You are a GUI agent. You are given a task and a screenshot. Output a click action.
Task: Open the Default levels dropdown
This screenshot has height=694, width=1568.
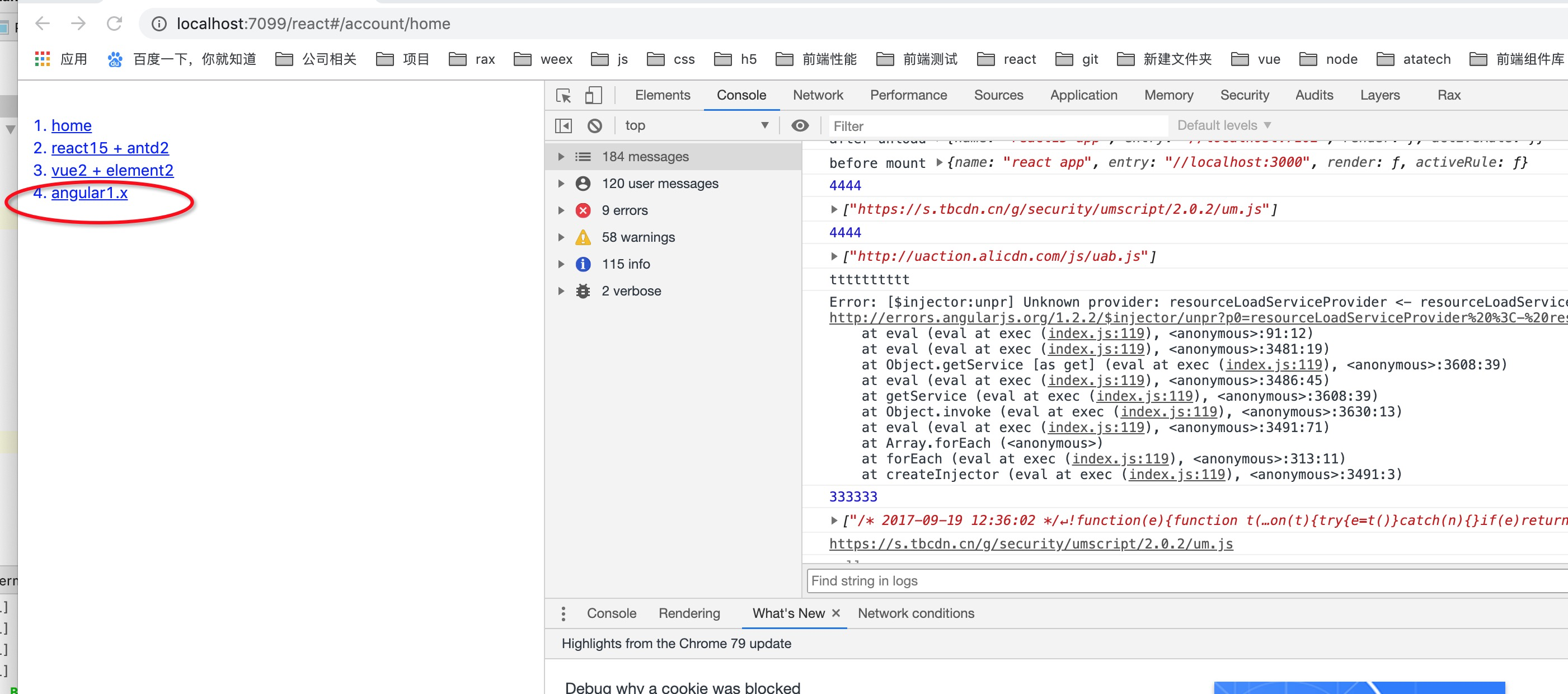[1223, 125]
